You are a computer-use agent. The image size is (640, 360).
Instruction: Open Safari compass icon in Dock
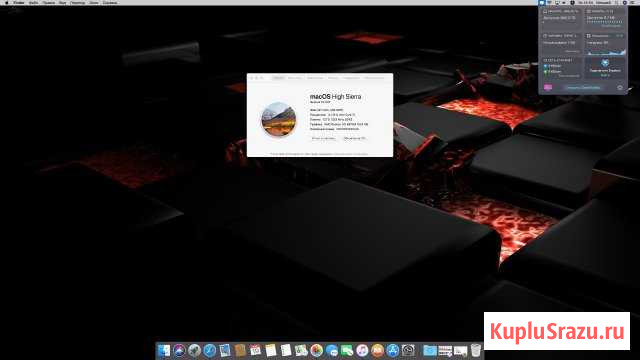tap(210, 351)
